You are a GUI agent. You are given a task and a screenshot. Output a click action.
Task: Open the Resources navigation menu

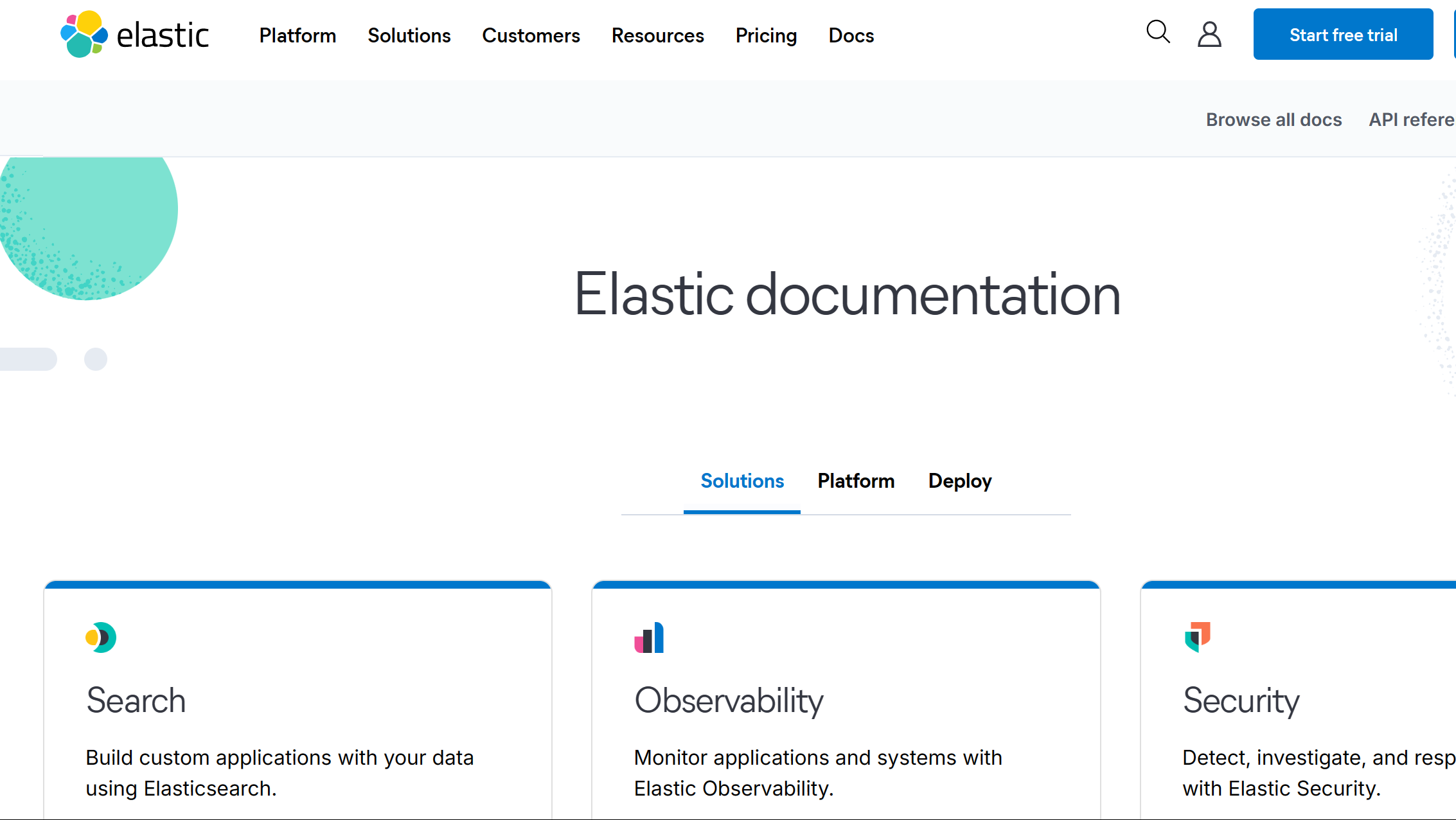click(x=658, y=35)
